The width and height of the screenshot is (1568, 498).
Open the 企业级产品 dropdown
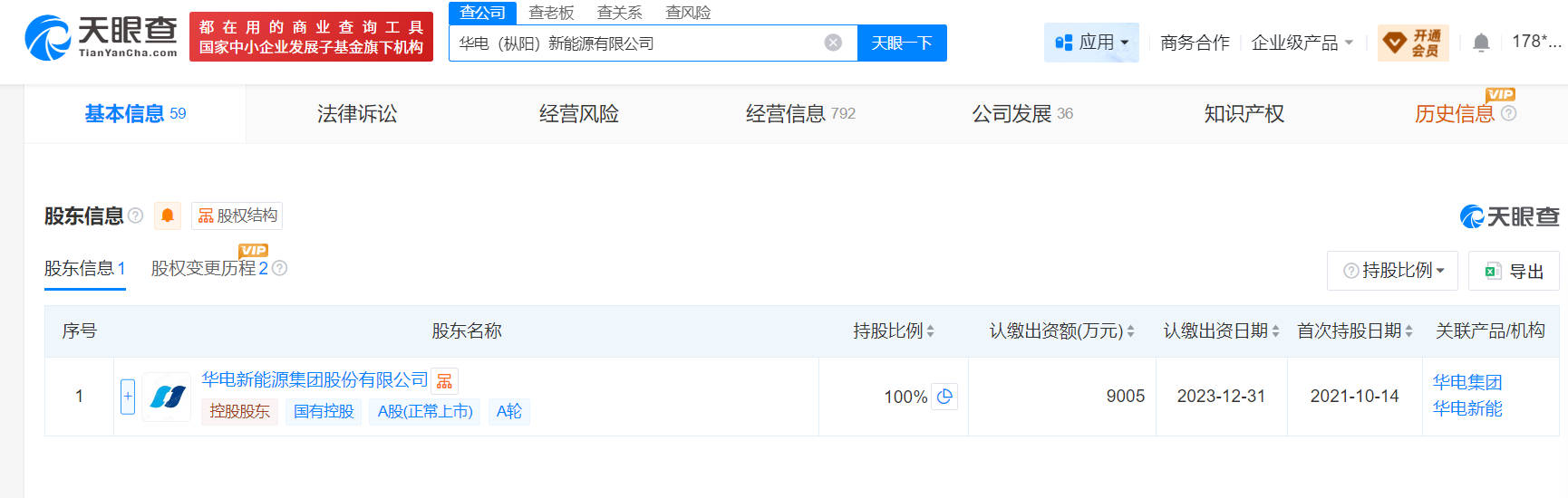click(1302, 43)
